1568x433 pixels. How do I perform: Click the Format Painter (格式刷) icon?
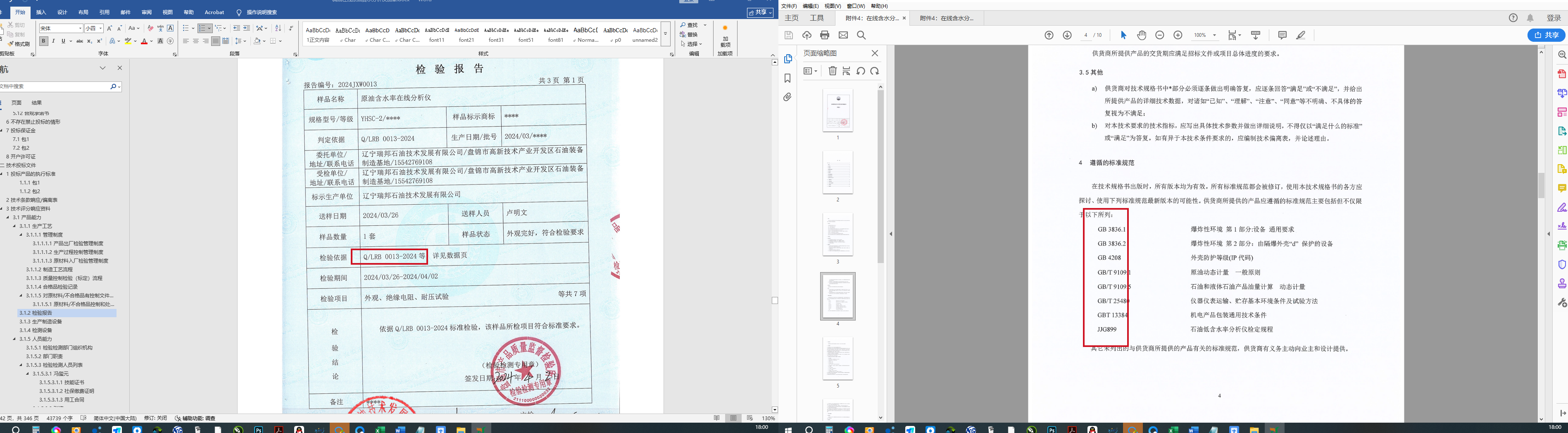click(x=19, y=44)
